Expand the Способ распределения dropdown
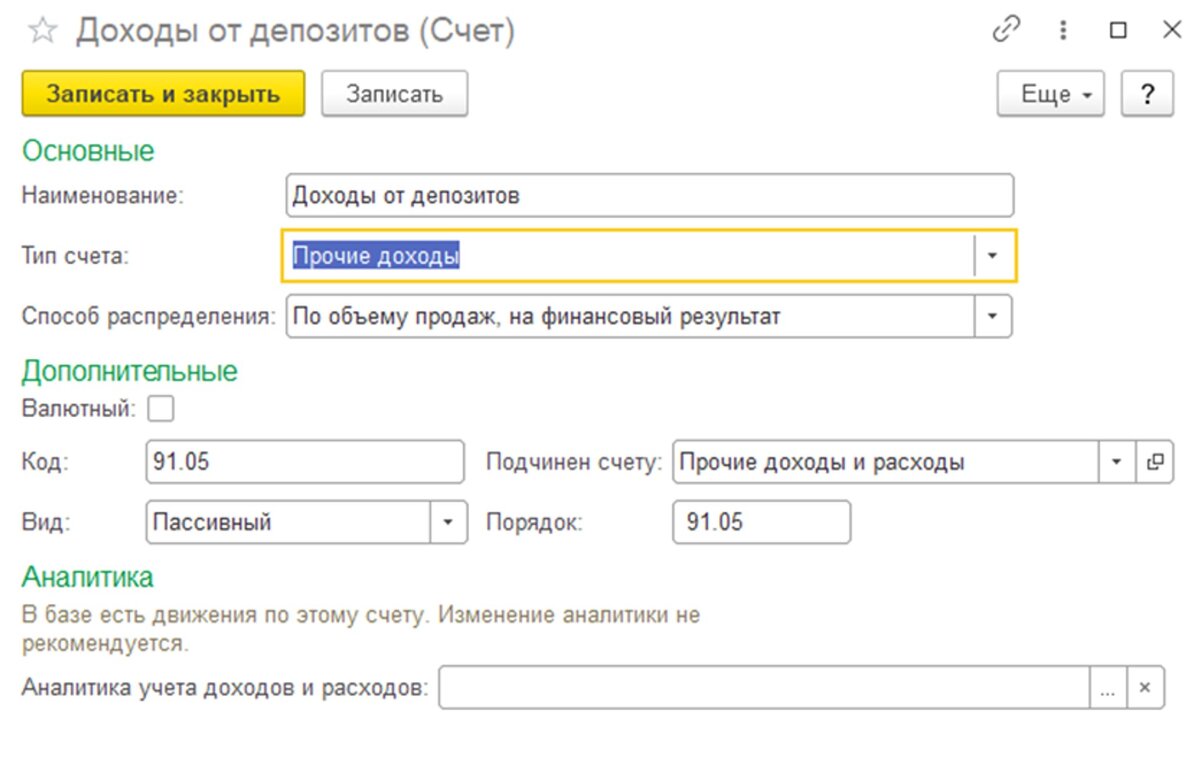The image size is (1200, 757). [992, 317]
